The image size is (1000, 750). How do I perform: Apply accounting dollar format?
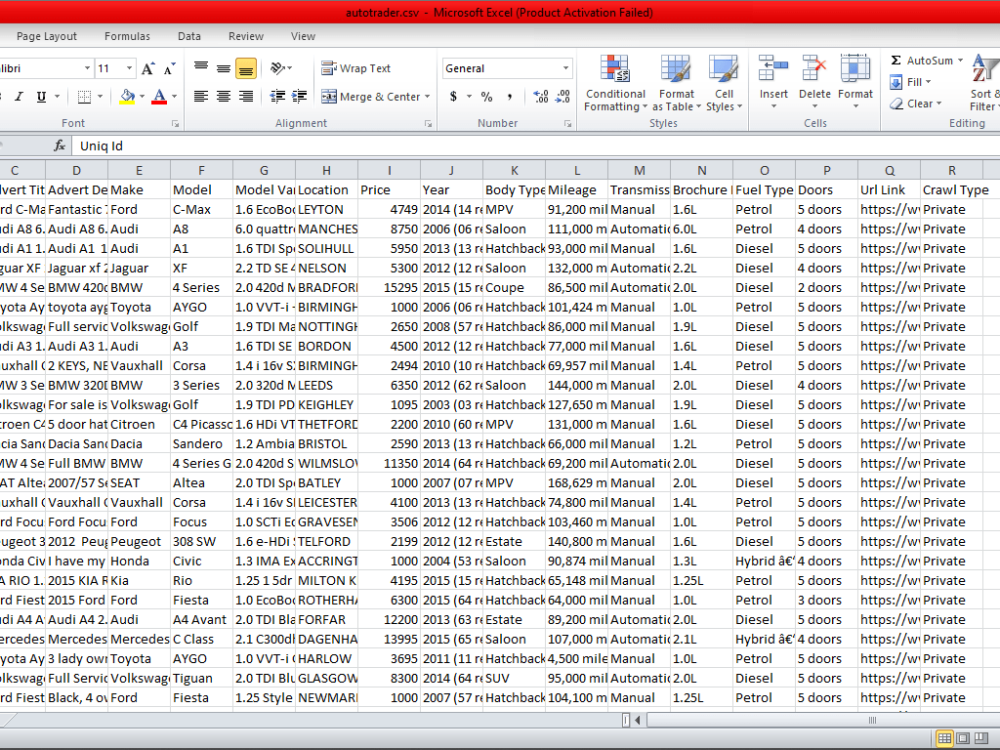coord(453,97)
